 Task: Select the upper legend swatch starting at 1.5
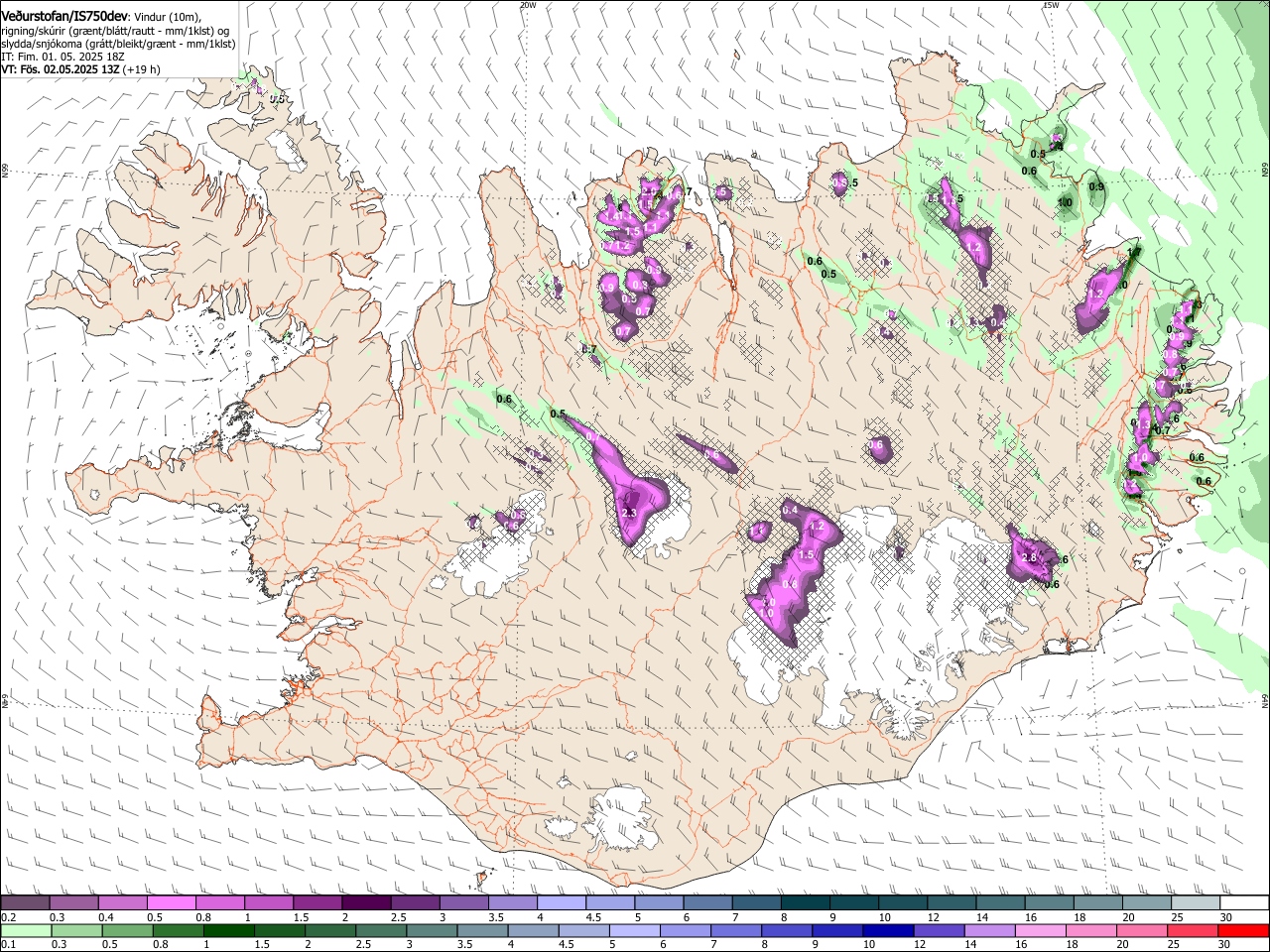click(317, 903)
